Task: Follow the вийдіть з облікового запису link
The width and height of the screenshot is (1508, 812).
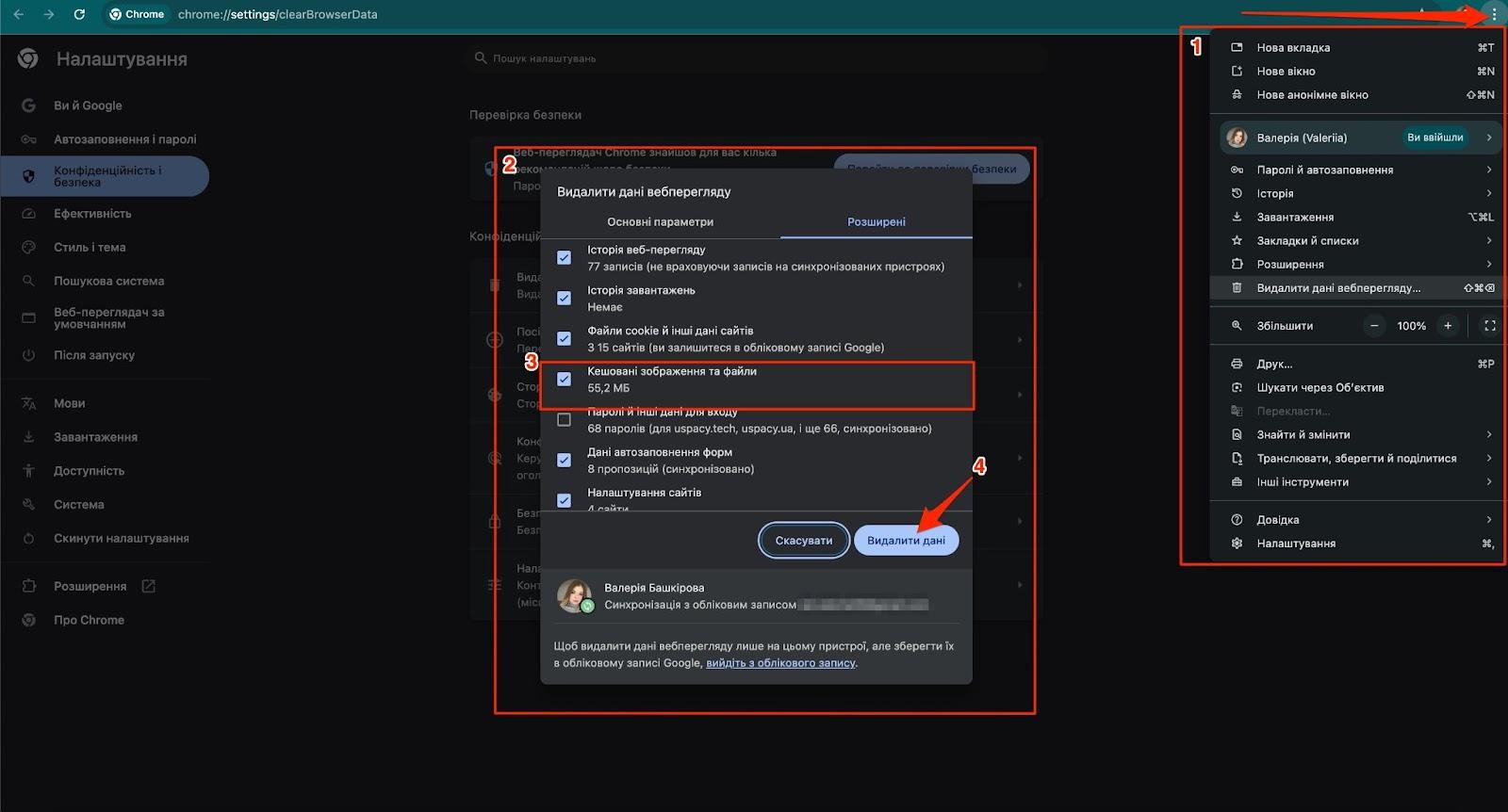Action: tap(780, 663)
